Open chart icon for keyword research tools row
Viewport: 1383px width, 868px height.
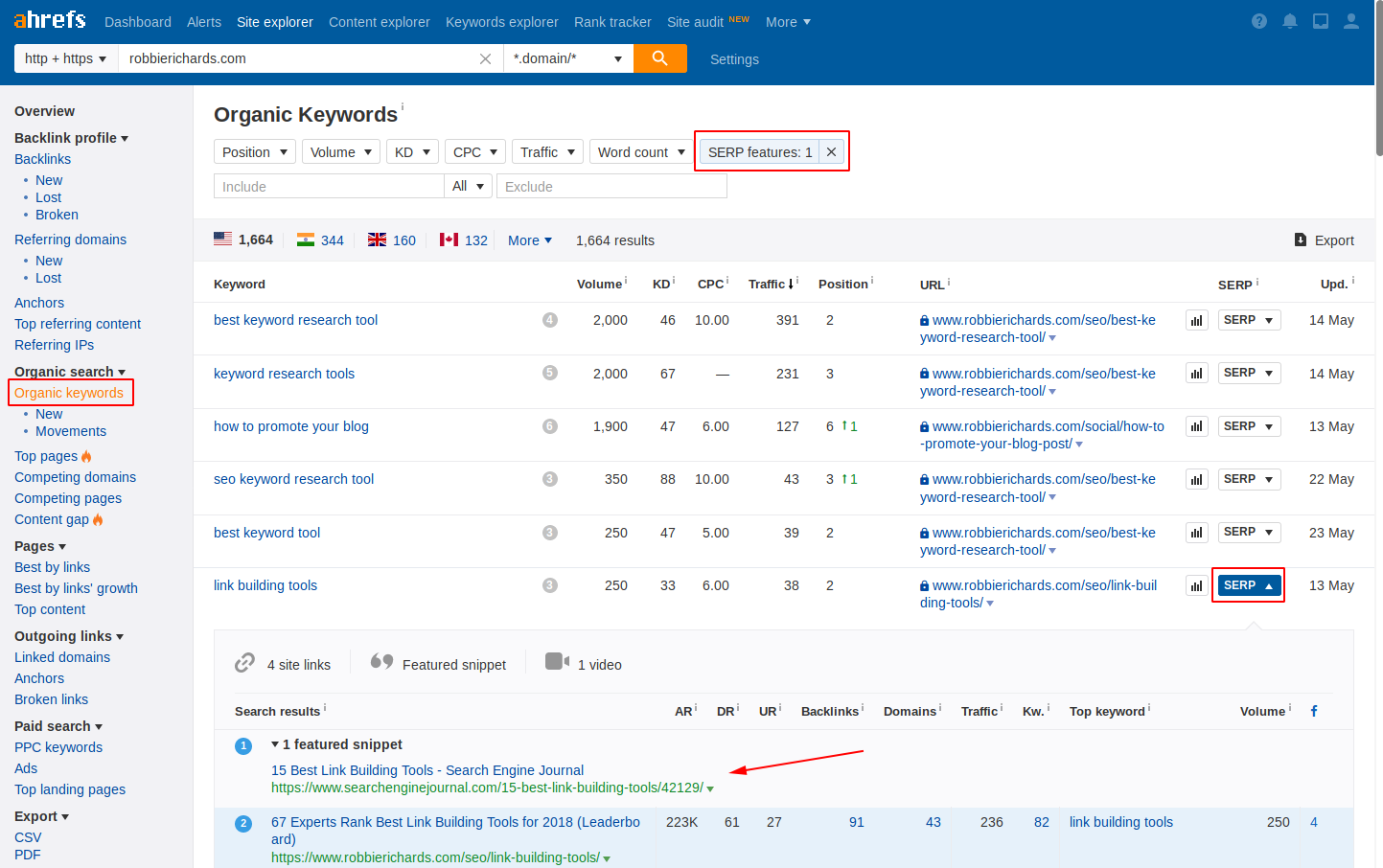[x=1196, y=374]
